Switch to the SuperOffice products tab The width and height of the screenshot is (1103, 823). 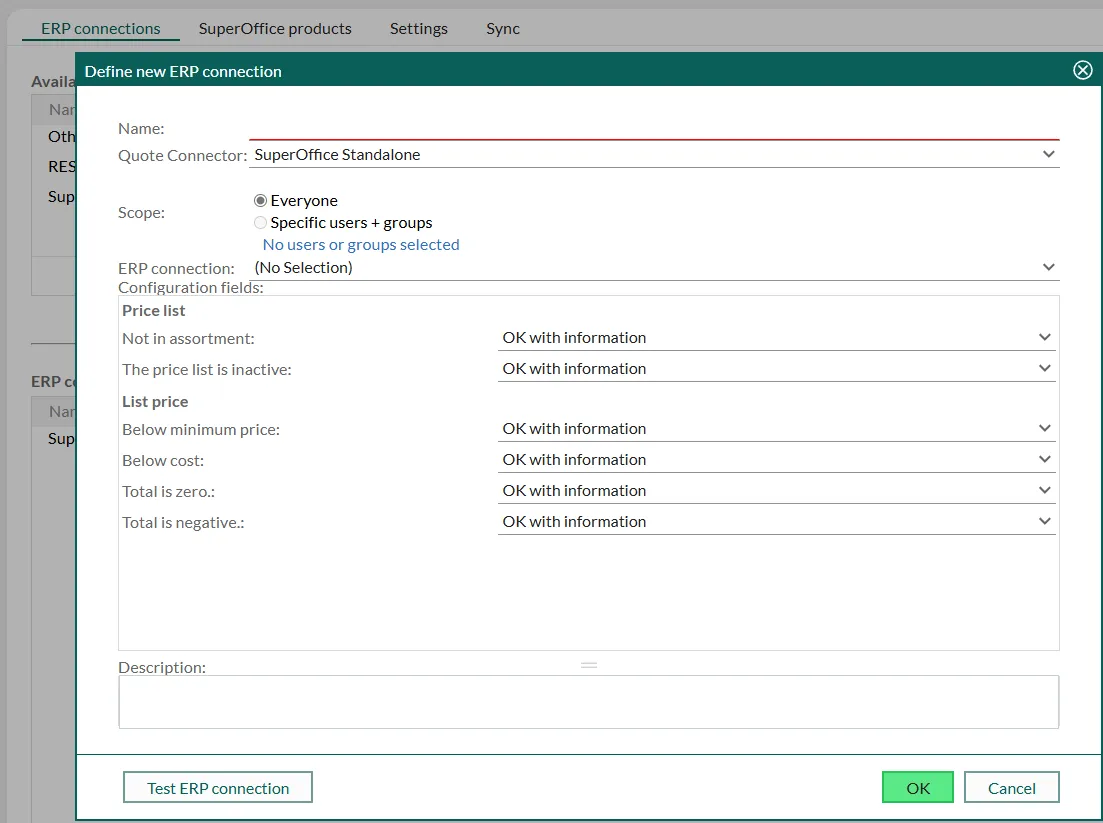[x=275, y=28]
